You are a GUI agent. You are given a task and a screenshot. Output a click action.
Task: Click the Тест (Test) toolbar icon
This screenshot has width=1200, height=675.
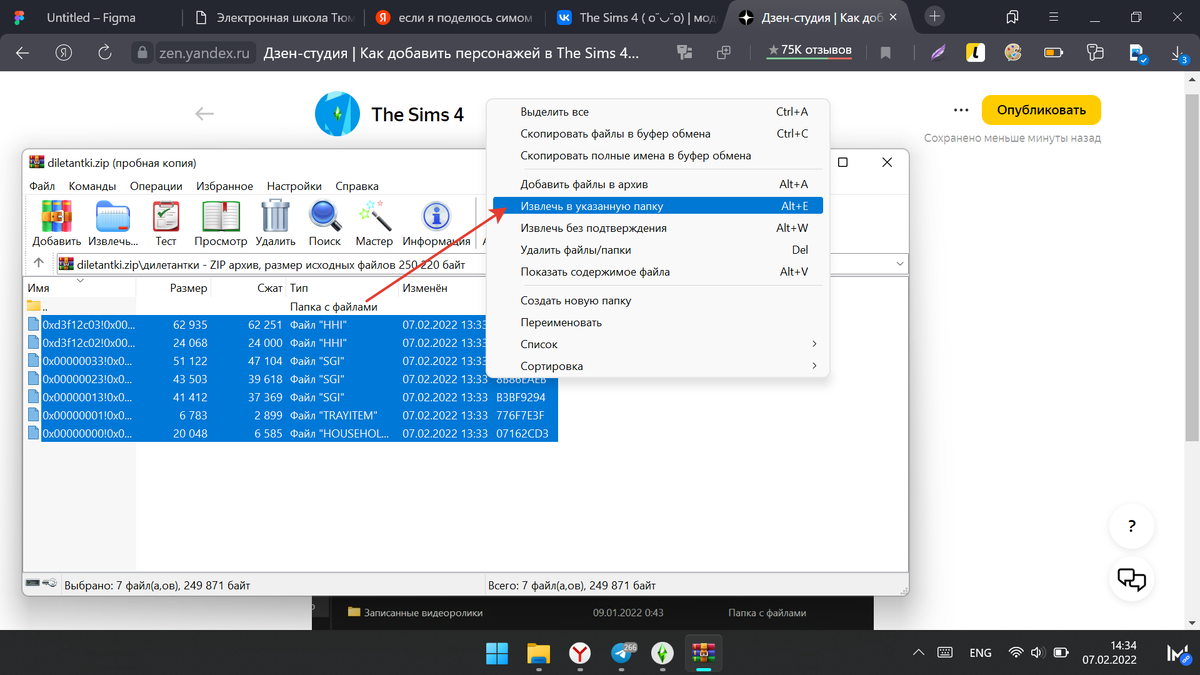click(x=166, y=217)
